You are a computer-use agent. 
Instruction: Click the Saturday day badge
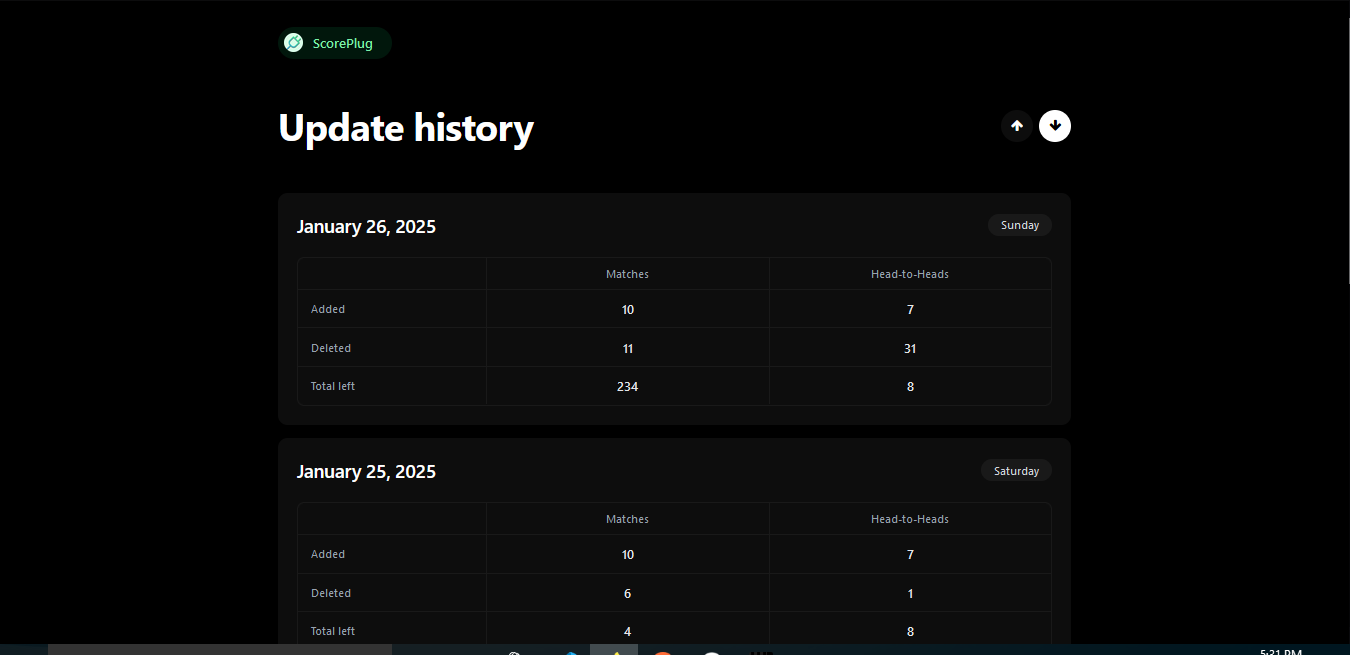point(1016,471)
